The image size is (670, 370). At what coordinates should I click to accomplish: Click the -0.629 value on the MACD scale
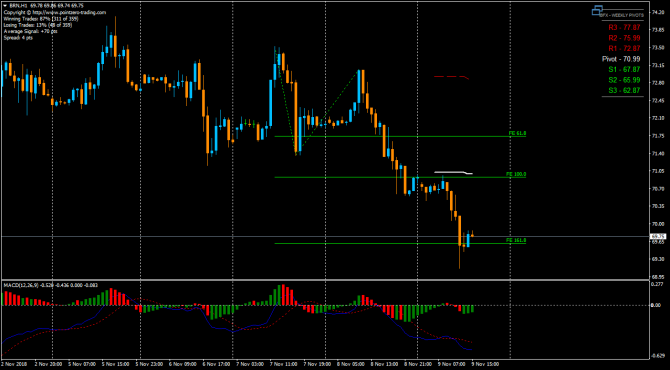click(x=657, y=355)
